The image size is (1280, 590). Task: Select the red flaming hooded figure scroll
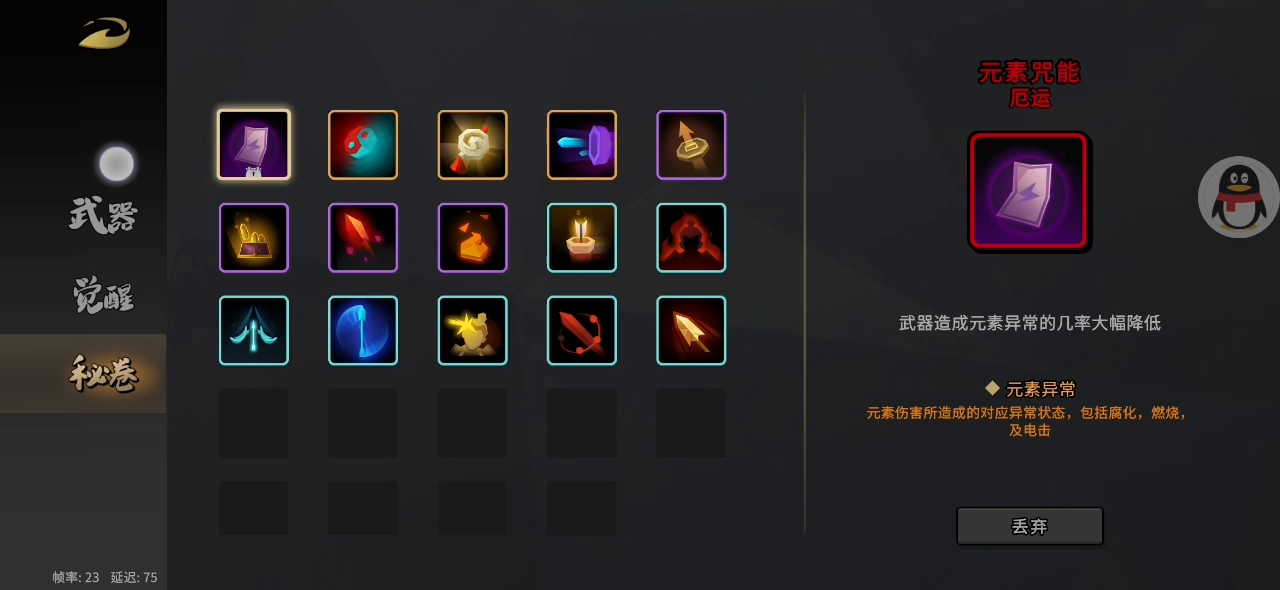pyautogui.click(x=691, y=238)
